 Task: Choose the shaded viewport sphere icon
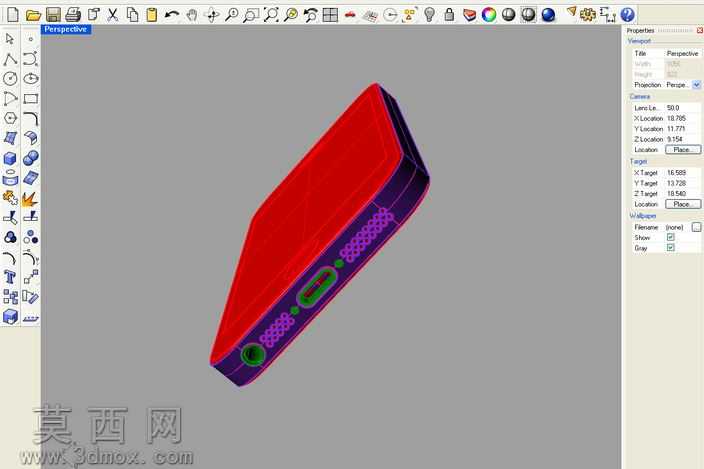tap(508, 15)
